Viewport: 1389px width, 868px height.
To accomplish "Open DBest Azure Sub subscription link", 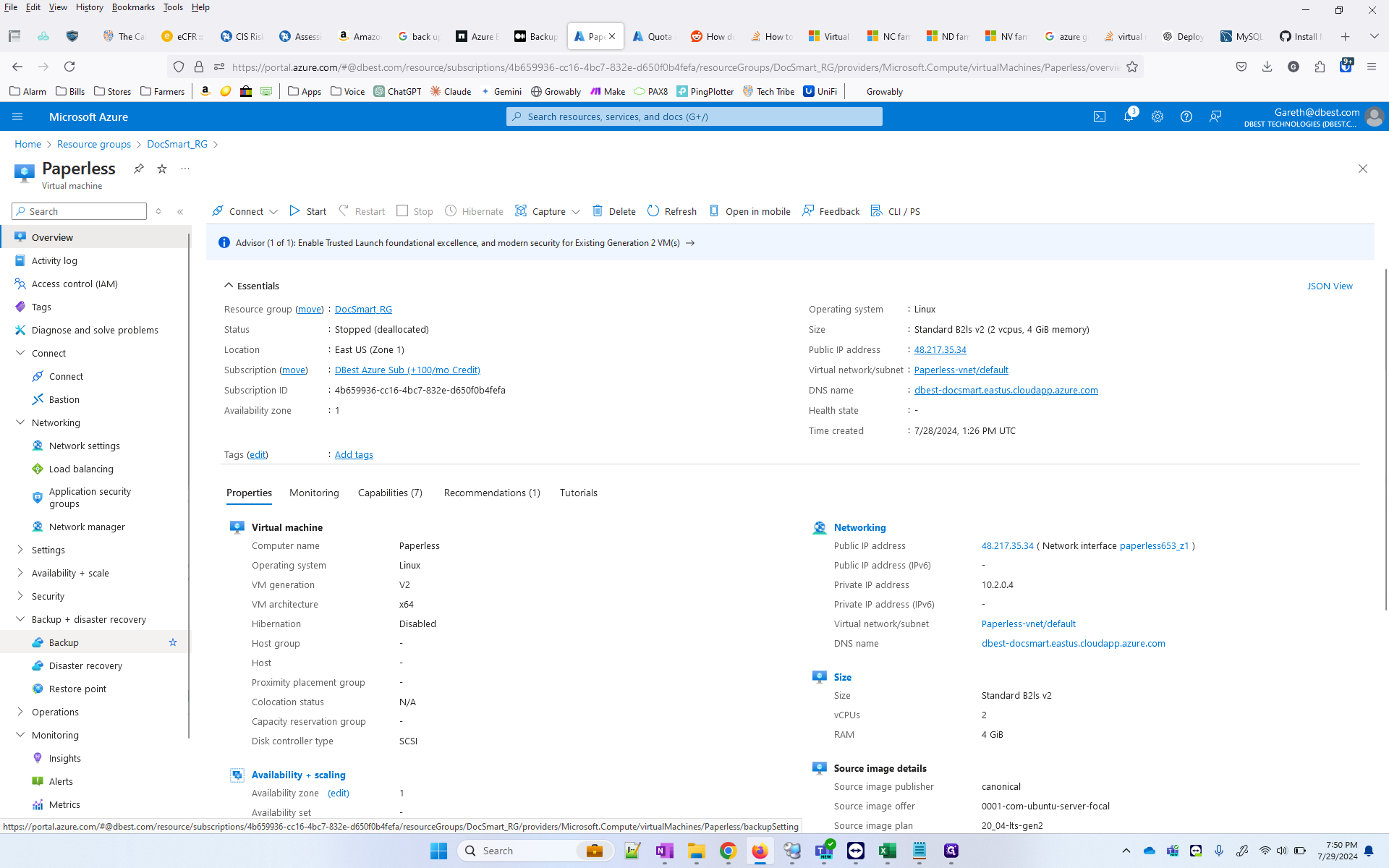I will [407, 370].
